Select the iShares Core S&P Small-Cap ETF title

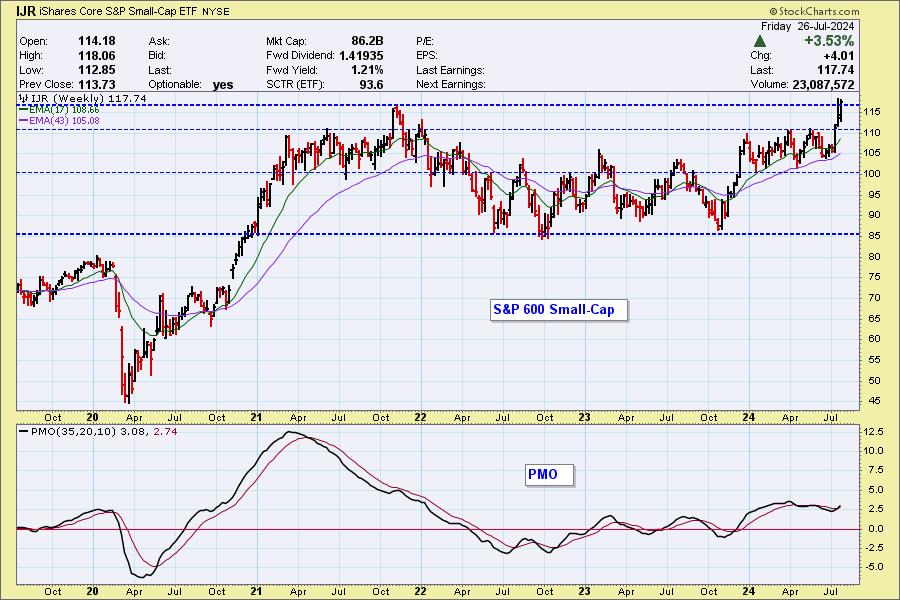coord(118,11)
